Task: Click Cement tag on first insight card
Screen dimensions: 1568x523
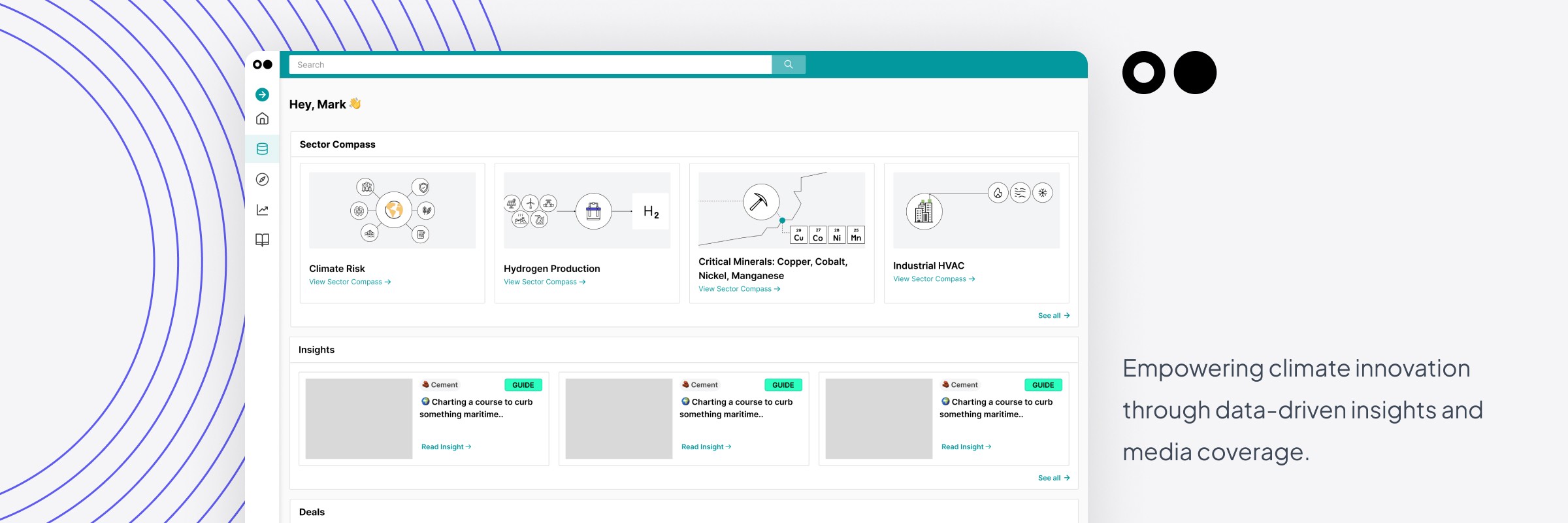Action: pyautogui.click(x=440, y=385)
